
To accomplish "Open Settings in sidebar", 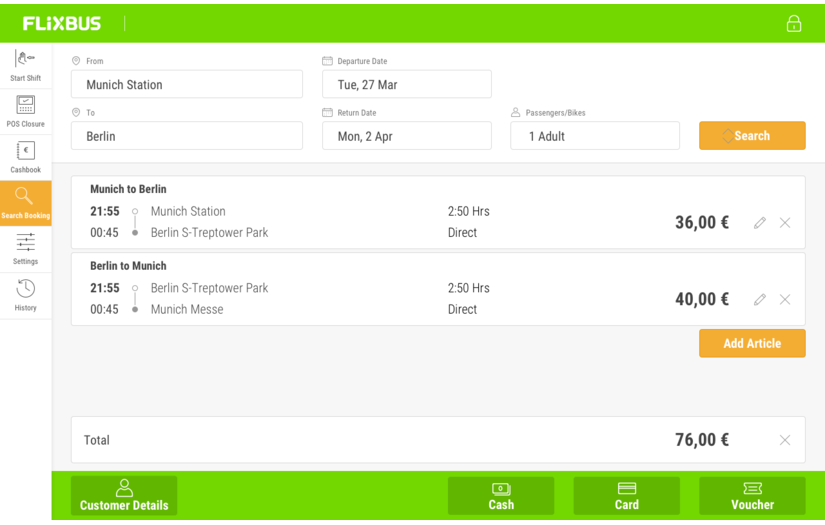I will point(25,249).
